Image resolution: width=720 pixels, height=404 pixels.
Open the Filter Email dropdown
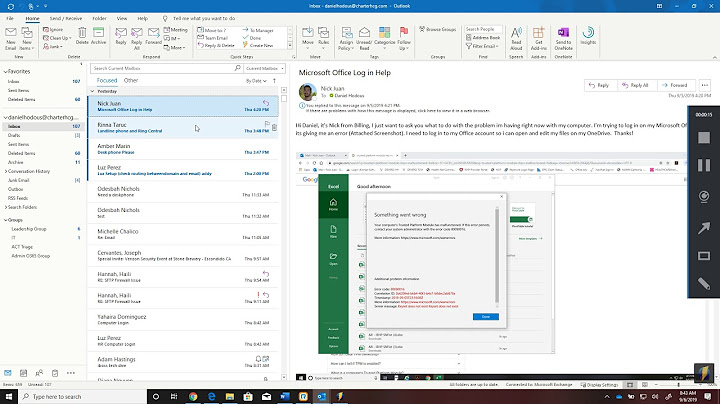pyautogui.click(x=483, y=46)
